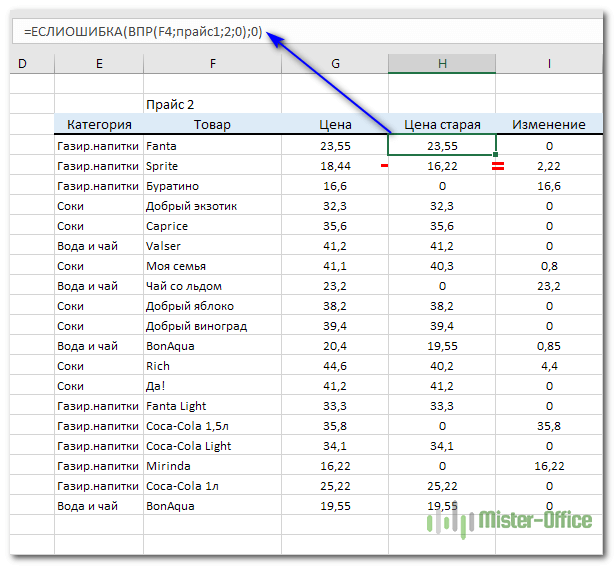Select column E header
The height and width of the screenshot is (566, 614).
coord(99,63)
